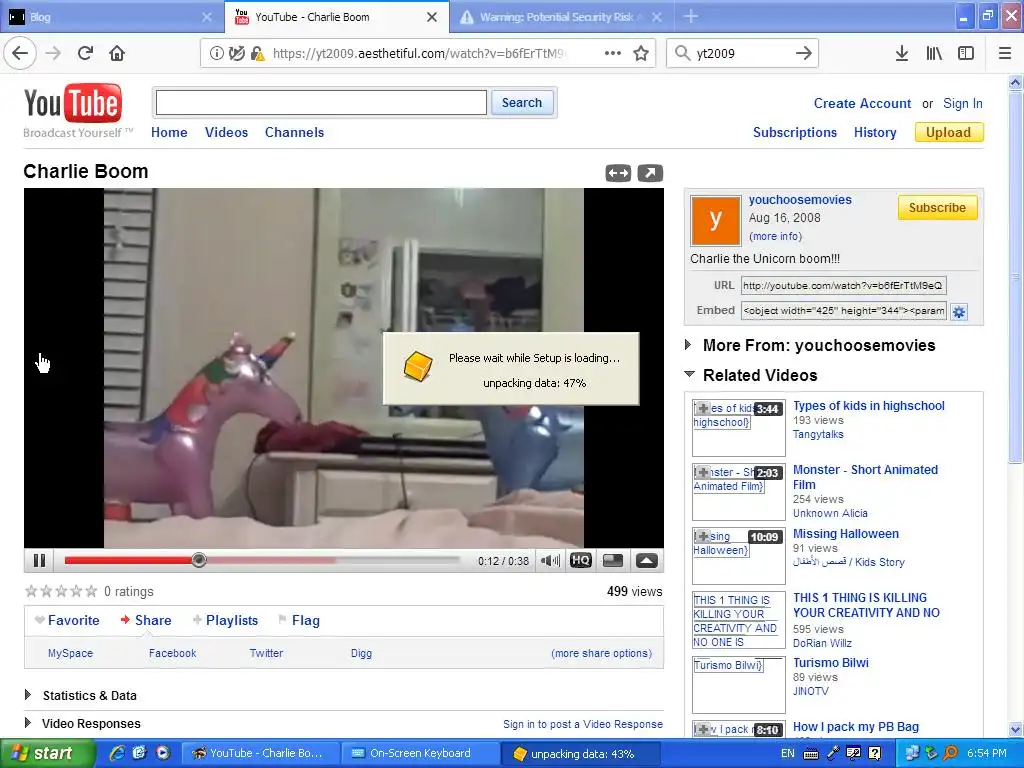1024x768 pixels.
Task: Switch to the Blog tab
Action: pos(112,17)
